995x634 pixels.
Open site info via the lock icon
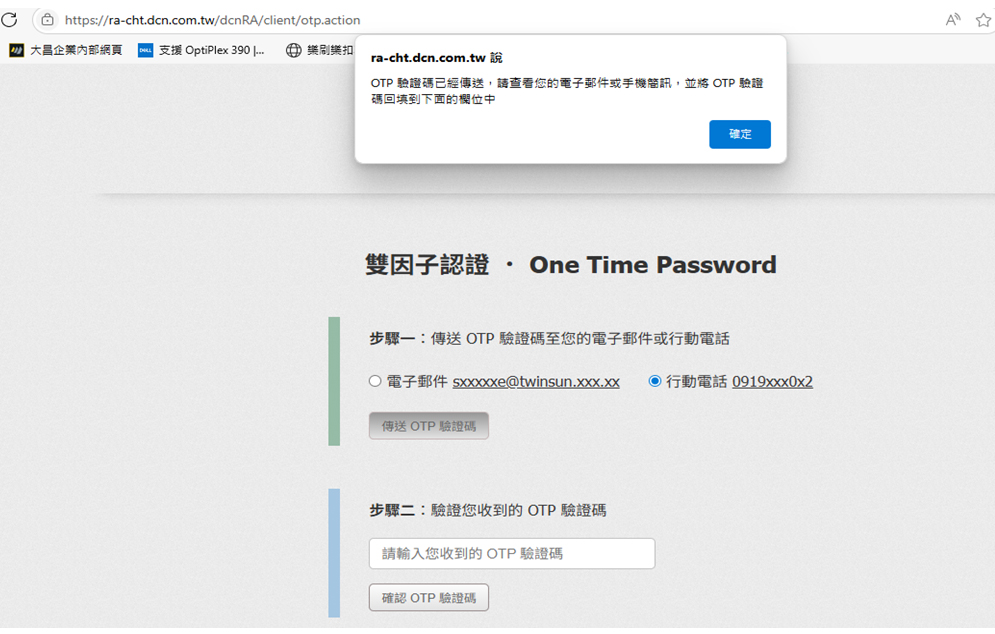[x=47, y=20]
